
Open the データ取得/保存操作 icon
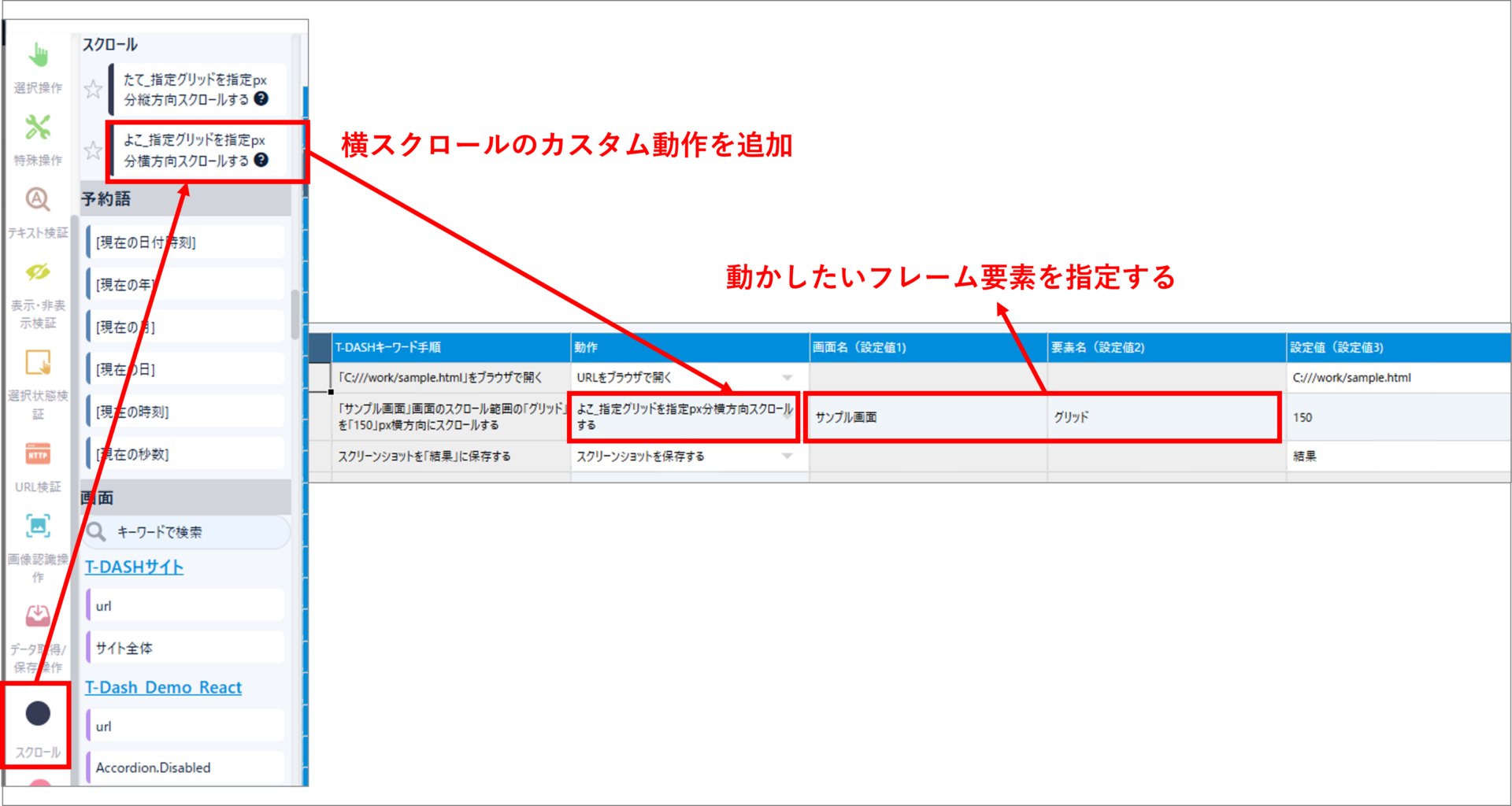(x=38, y=616)
